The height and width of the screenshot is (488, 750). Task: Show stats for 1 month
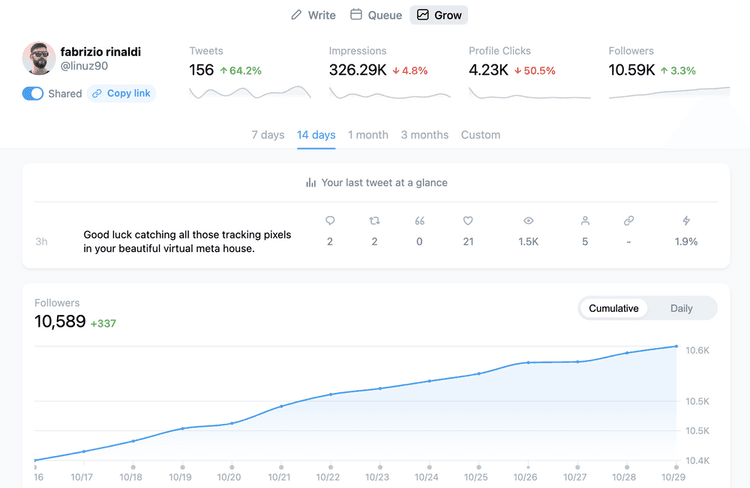pyautogui.click(x=368, y=135)
